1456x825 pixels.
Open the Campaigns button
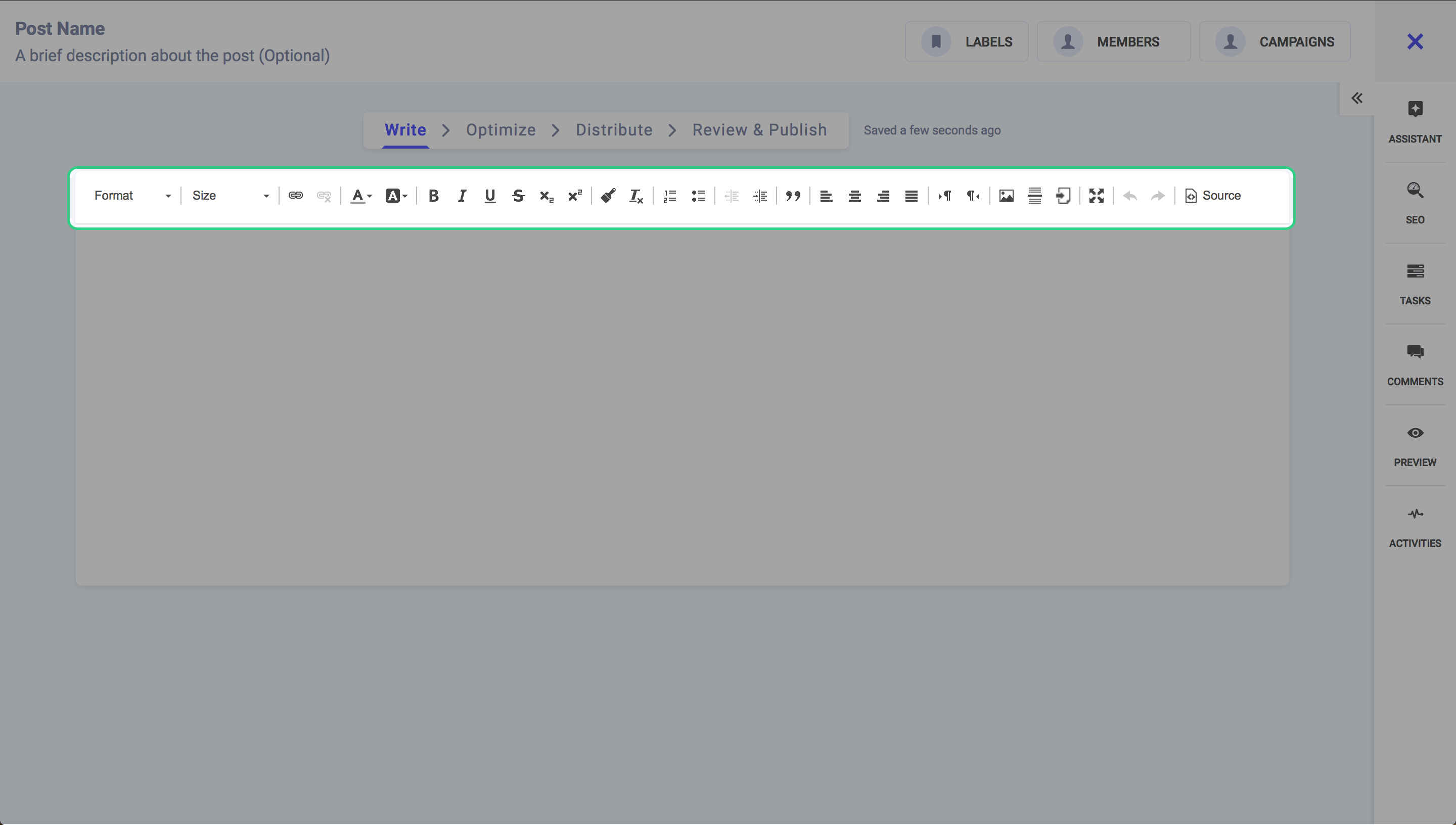tap(1275, 41)
